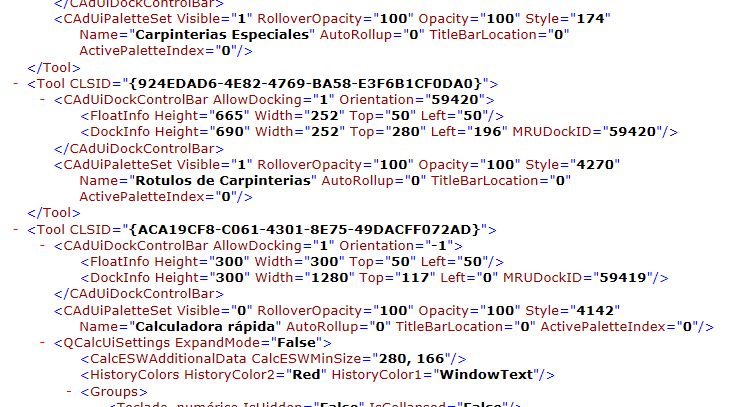
Task: Click the Orientation value "59420"
Action: 454,100
